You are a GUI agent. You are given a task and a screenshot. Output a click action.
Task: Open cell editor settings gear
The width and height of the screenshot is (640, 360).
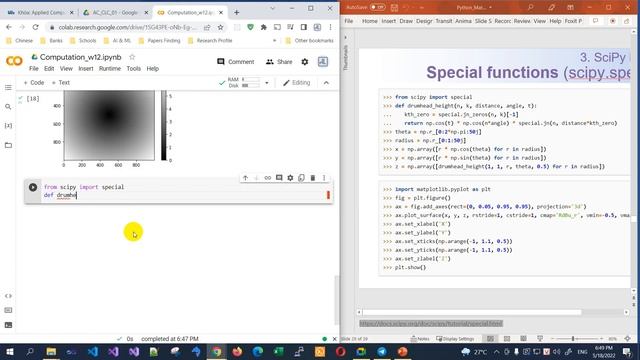pos(290,178)
